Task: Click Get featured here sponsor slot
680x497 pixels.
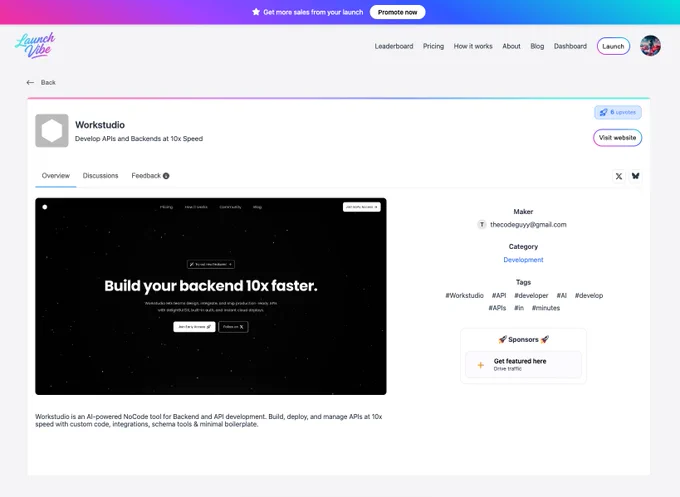Action: point(523,364)
